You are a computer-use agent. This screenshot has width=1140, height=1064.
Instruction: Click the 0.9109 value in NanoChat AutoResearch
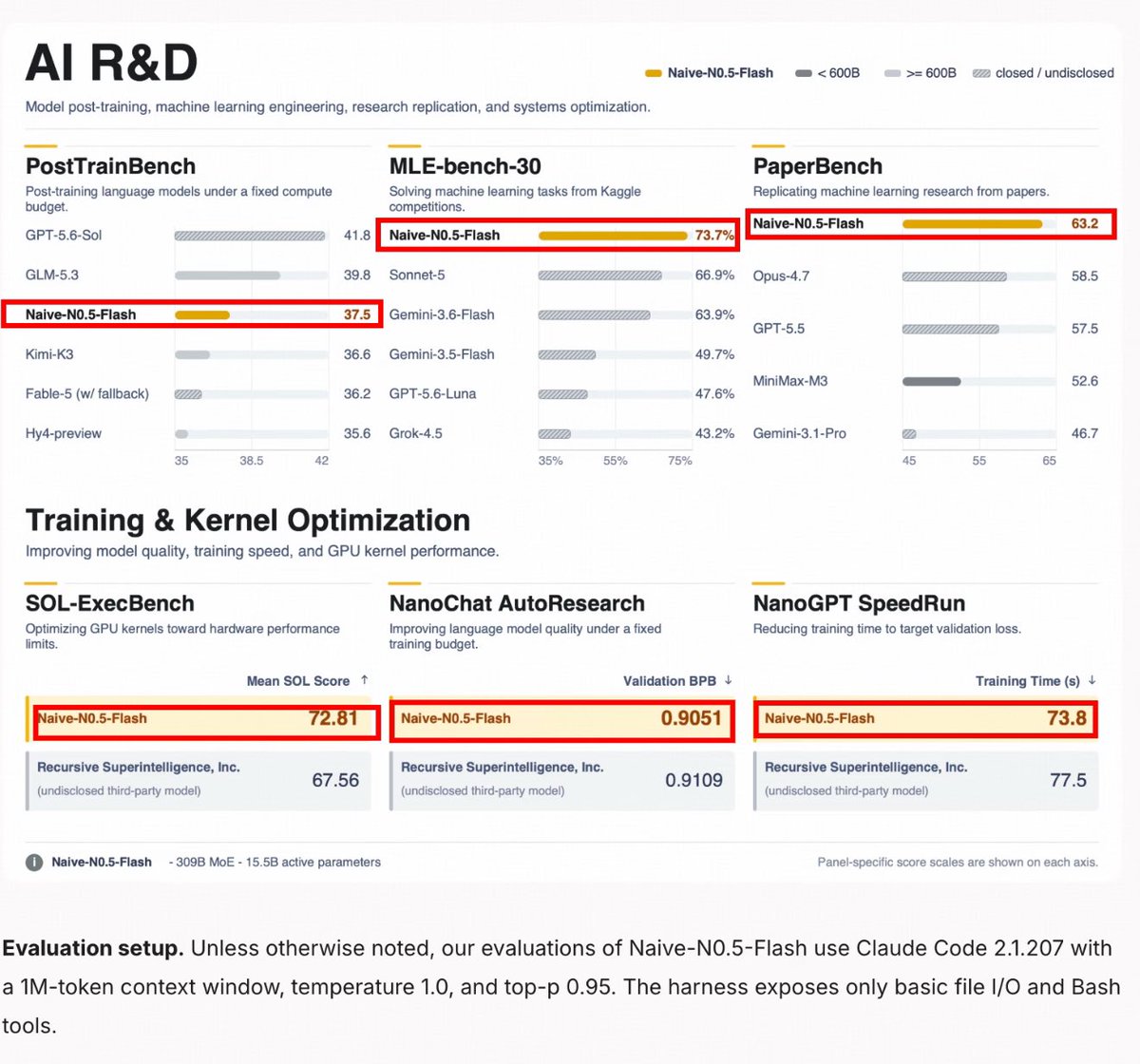point(693,780)
